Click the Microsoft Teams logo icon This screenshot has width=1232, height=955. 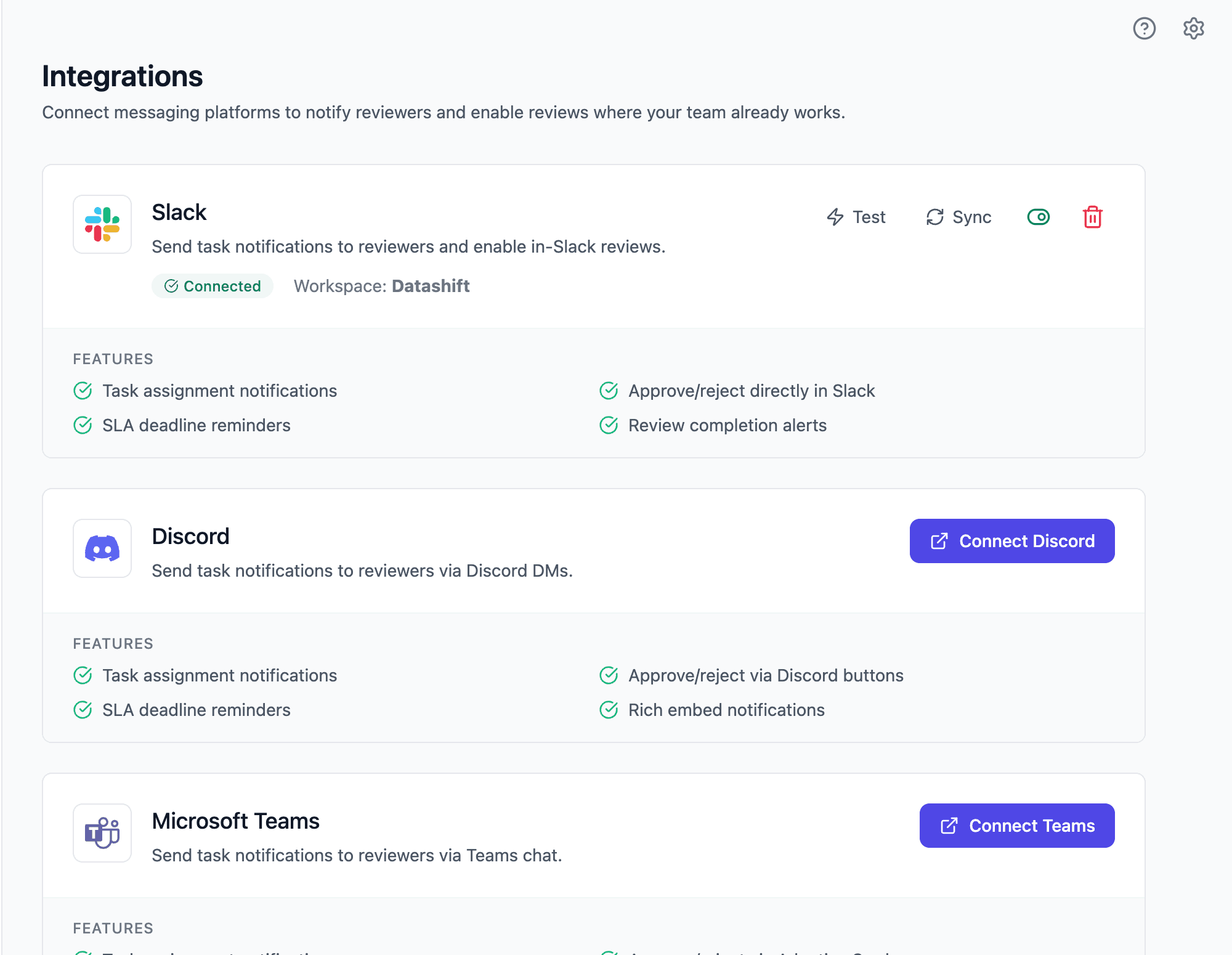pyautogui.click(x=102, y=833)
